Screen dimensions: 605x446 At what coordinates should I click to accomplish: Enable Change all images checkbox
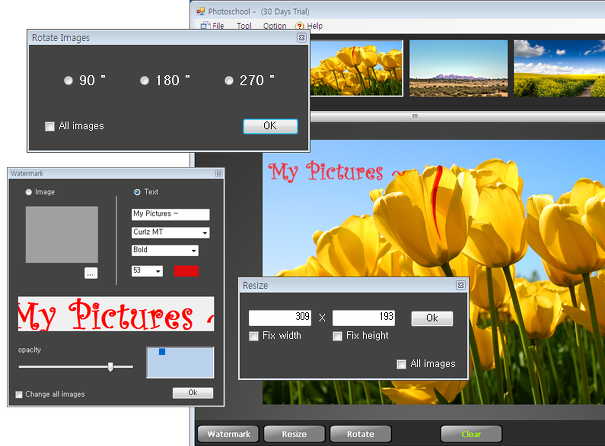coord(19,394)
